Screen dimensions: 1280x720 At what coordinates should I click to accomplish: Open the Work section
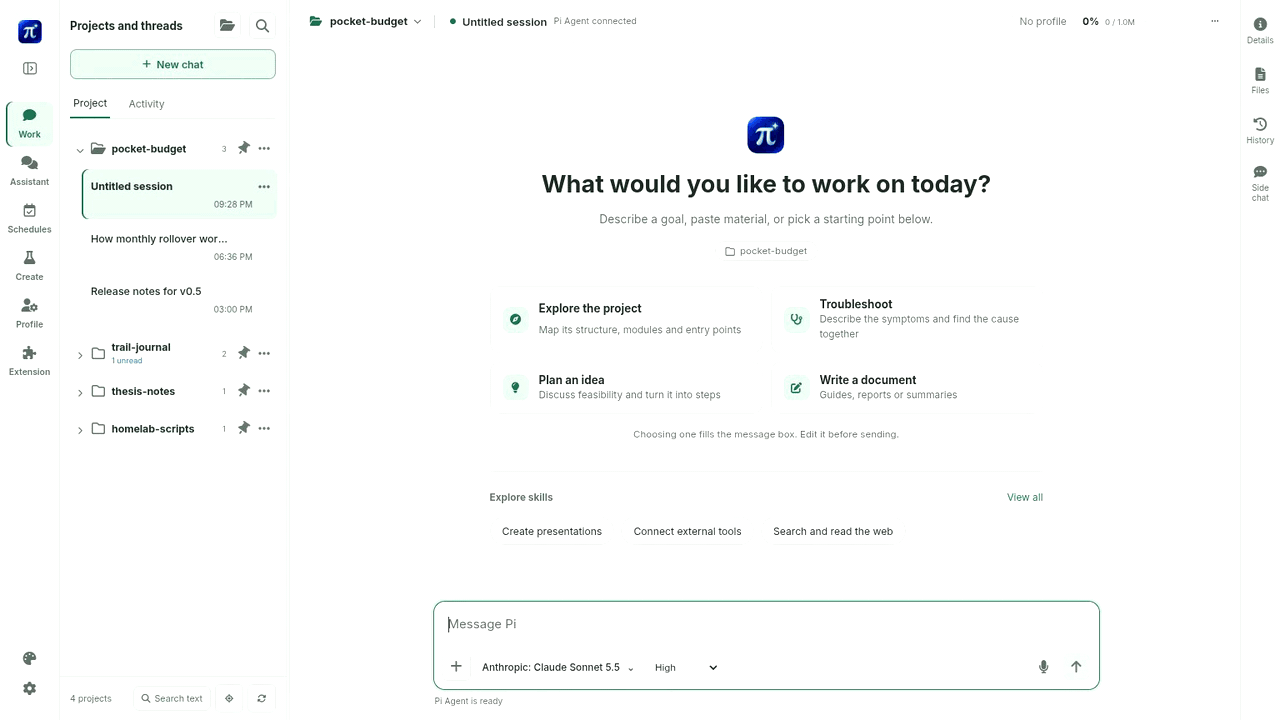30,123
